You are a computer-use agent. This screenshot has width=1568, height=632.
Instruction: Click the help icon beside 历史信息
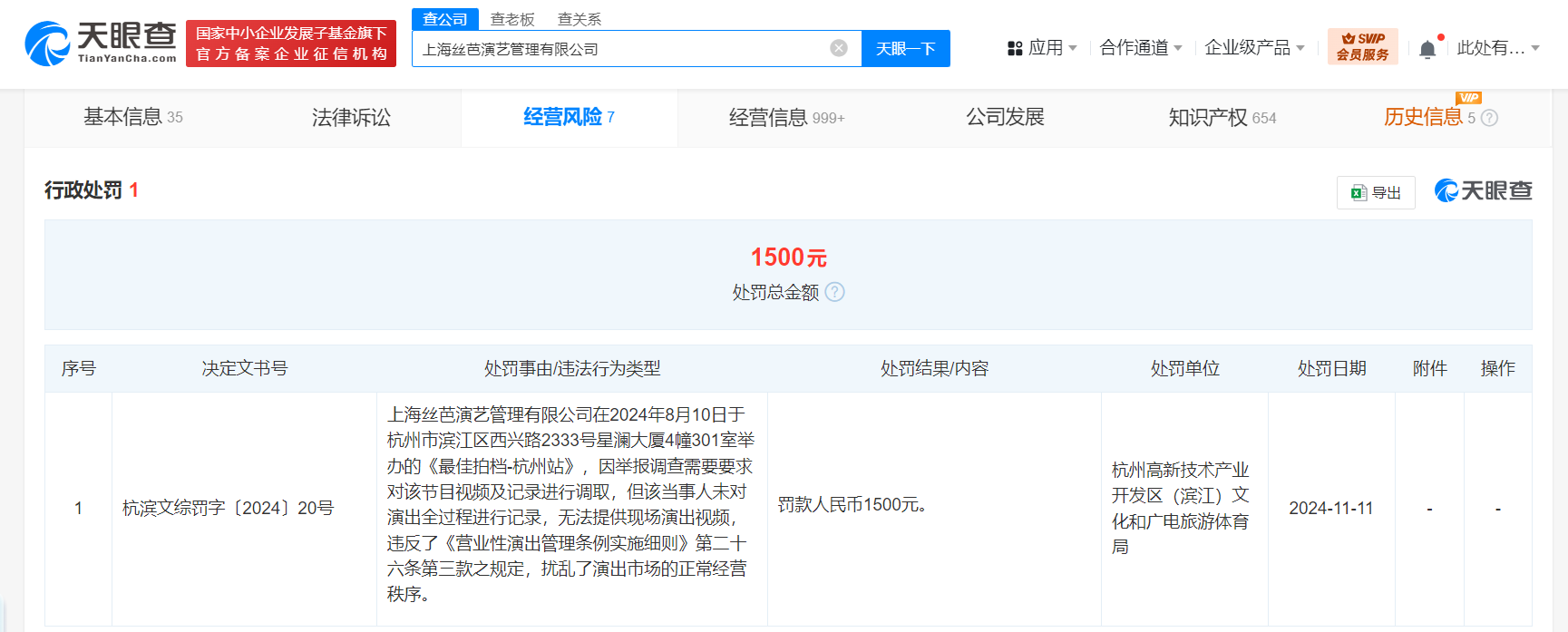[1489, 118]
